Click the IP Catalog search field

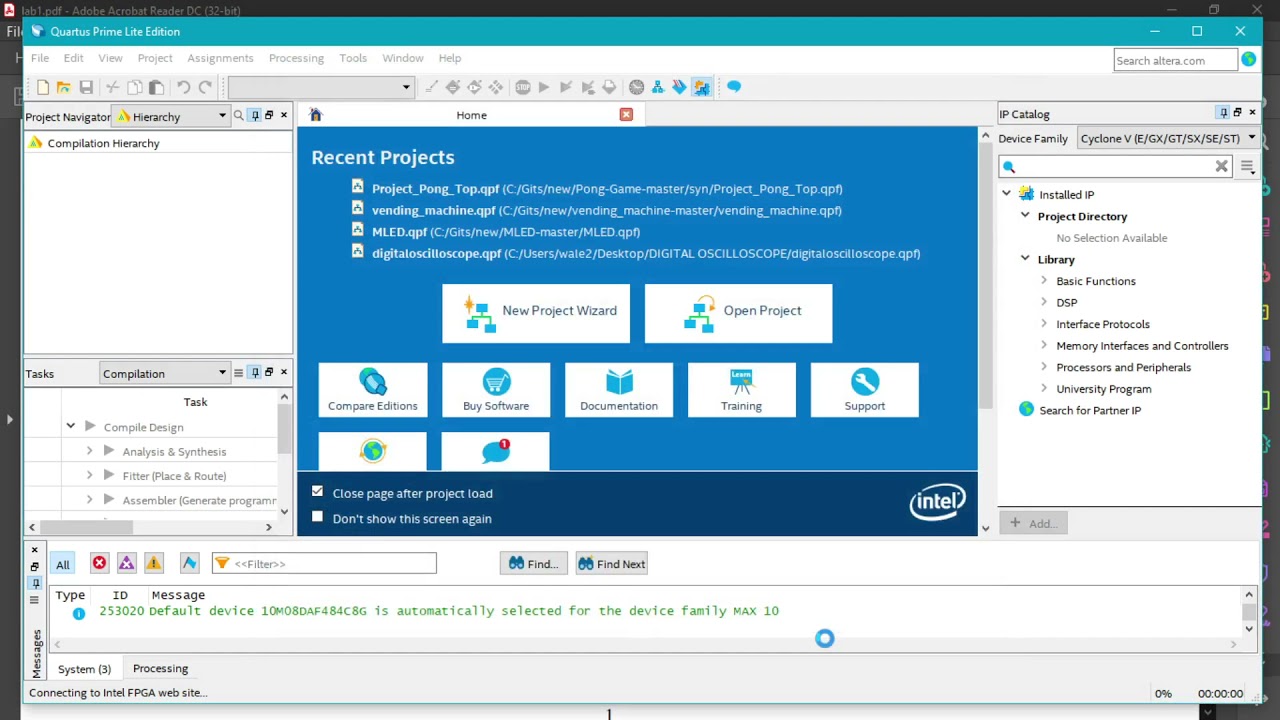(x=1115, y=167)
